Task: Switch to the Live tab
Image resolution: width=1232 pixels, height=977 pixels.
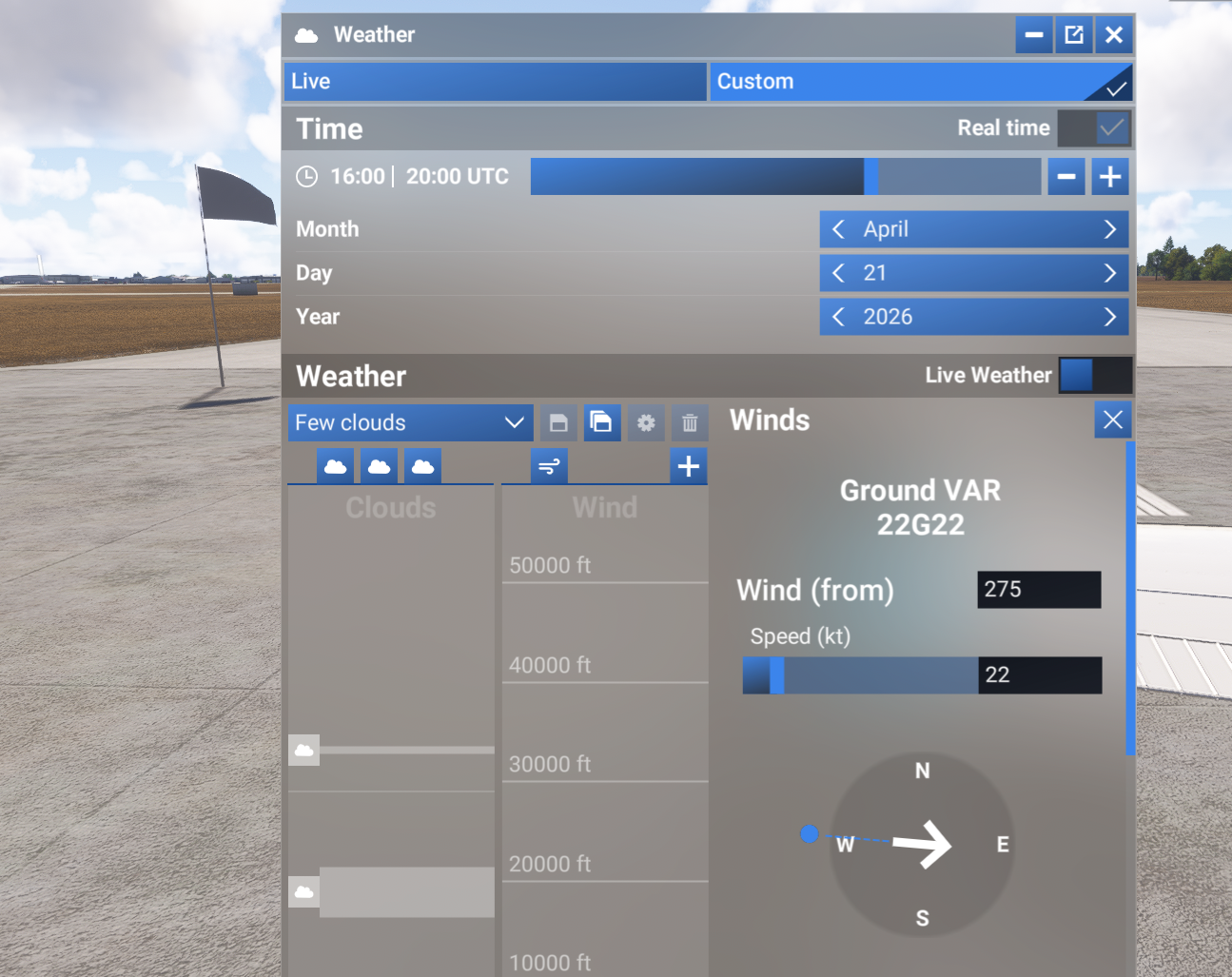Action: coord(495,82)
